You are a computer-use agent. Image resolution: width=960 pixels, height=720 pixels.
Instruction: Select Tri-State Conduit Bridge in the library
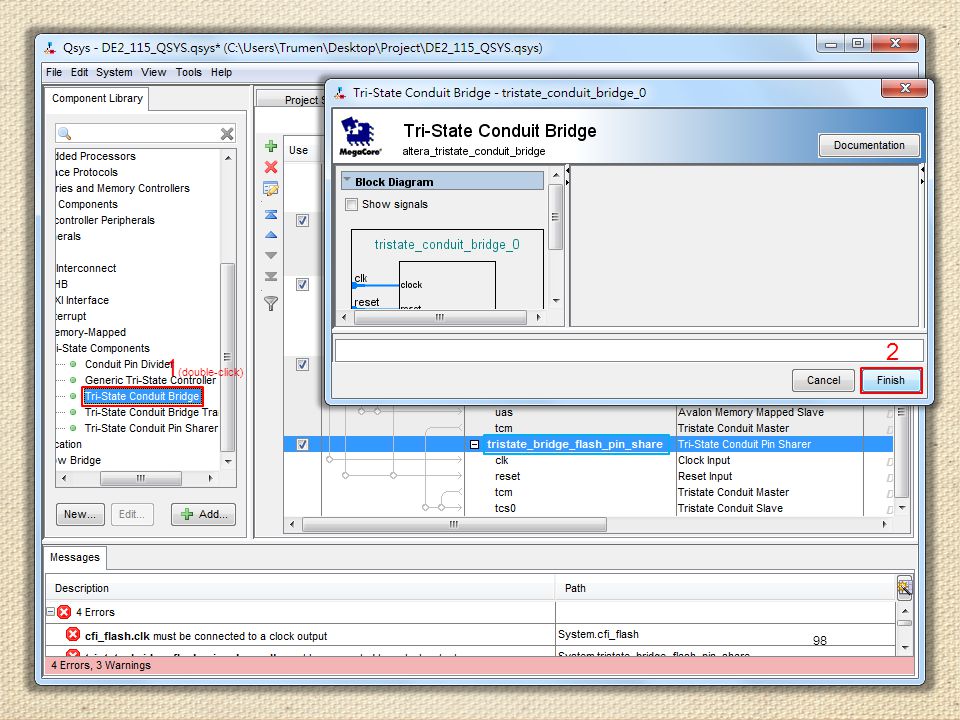tap(142, 396)
